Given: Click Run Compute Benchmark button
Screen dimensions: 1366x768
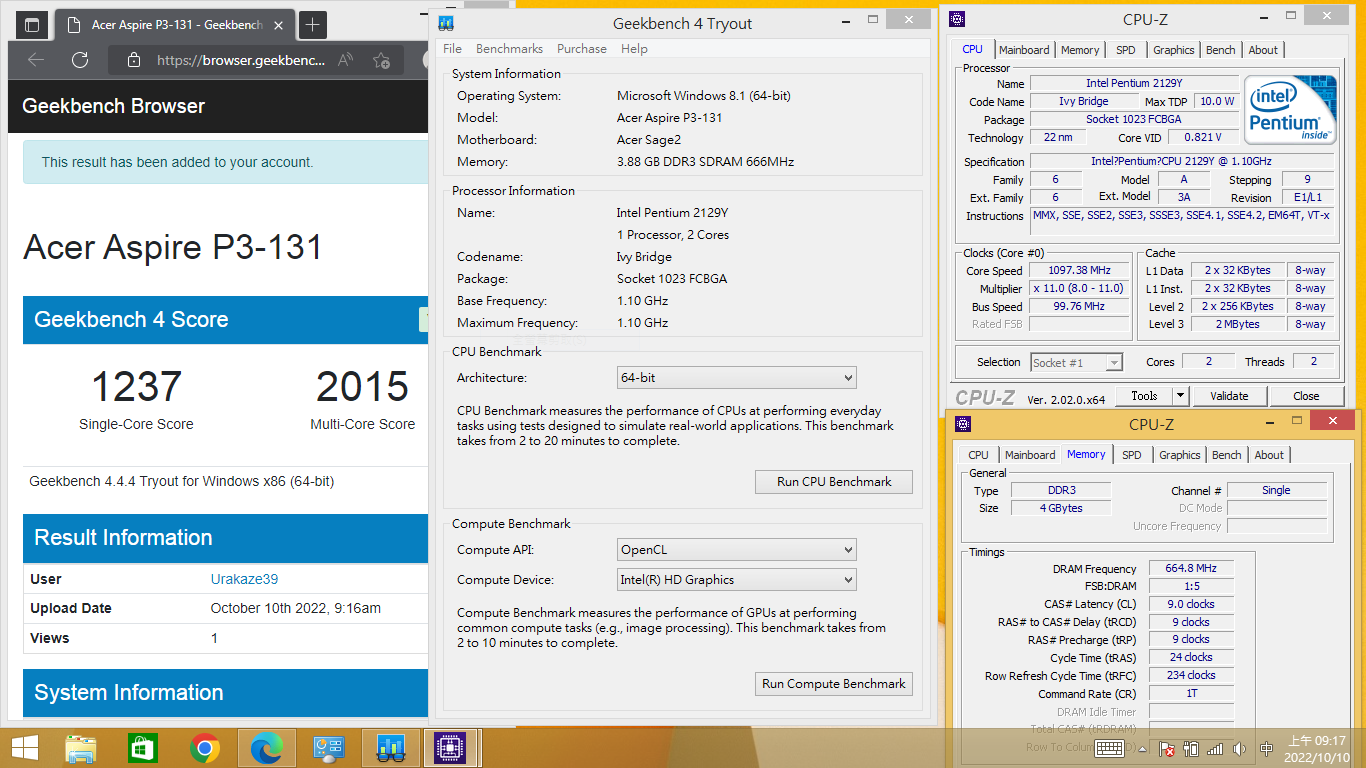Looking at the screenshot, I should point(834,684).
